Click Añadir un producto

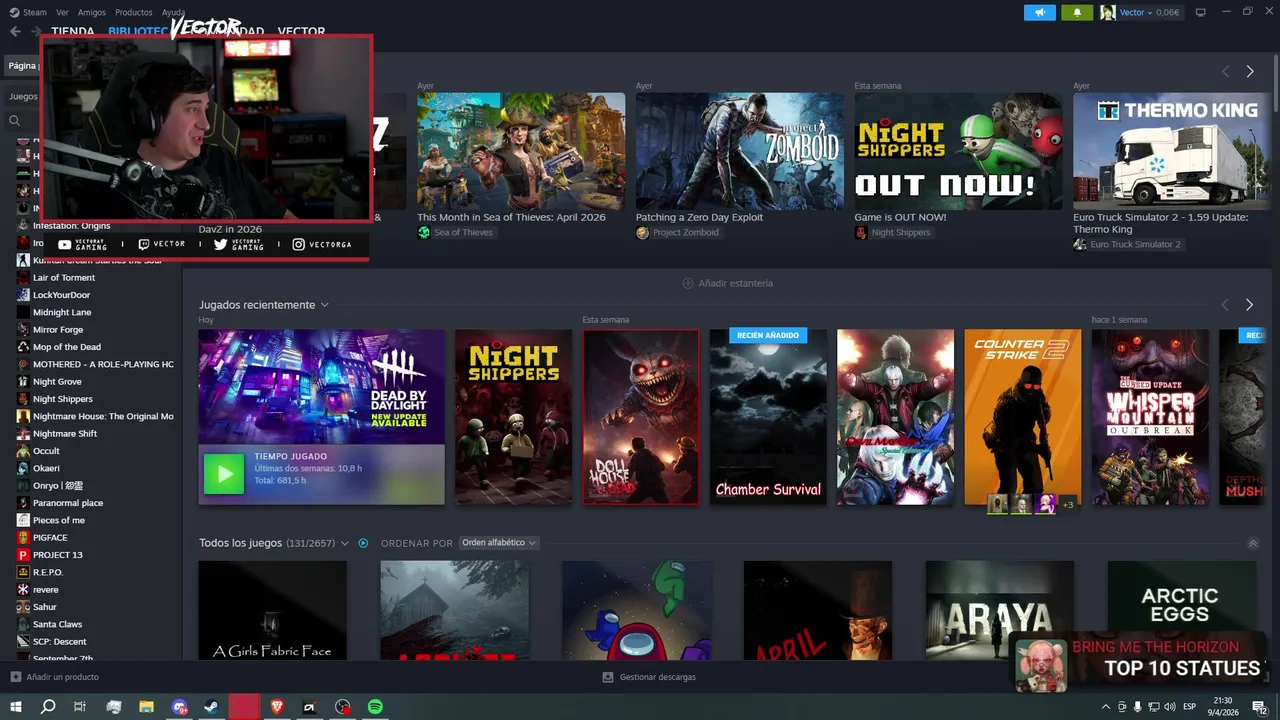63,677
